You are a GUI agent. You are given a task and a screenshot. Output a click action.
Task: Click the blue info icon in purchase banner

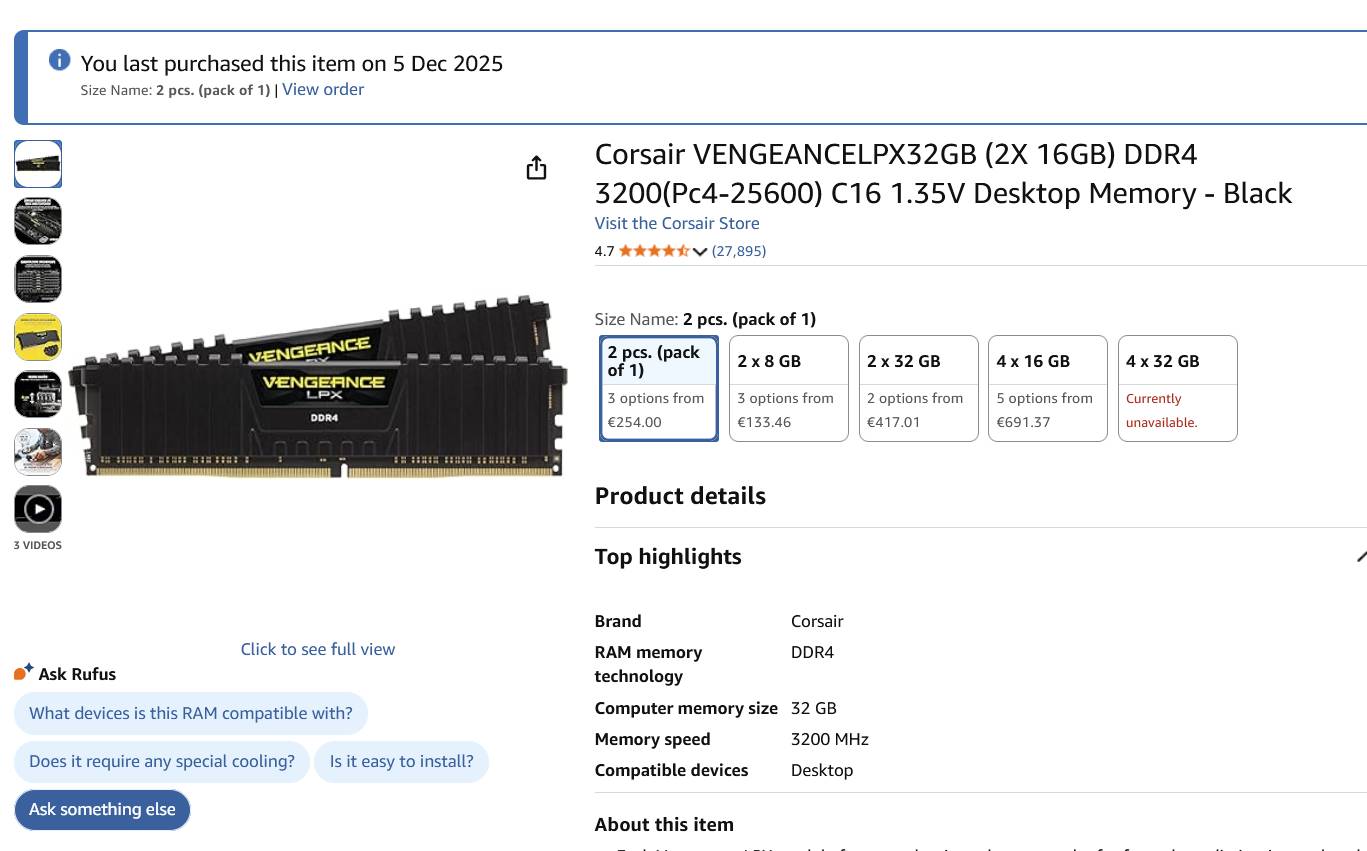tap(60, 60)
